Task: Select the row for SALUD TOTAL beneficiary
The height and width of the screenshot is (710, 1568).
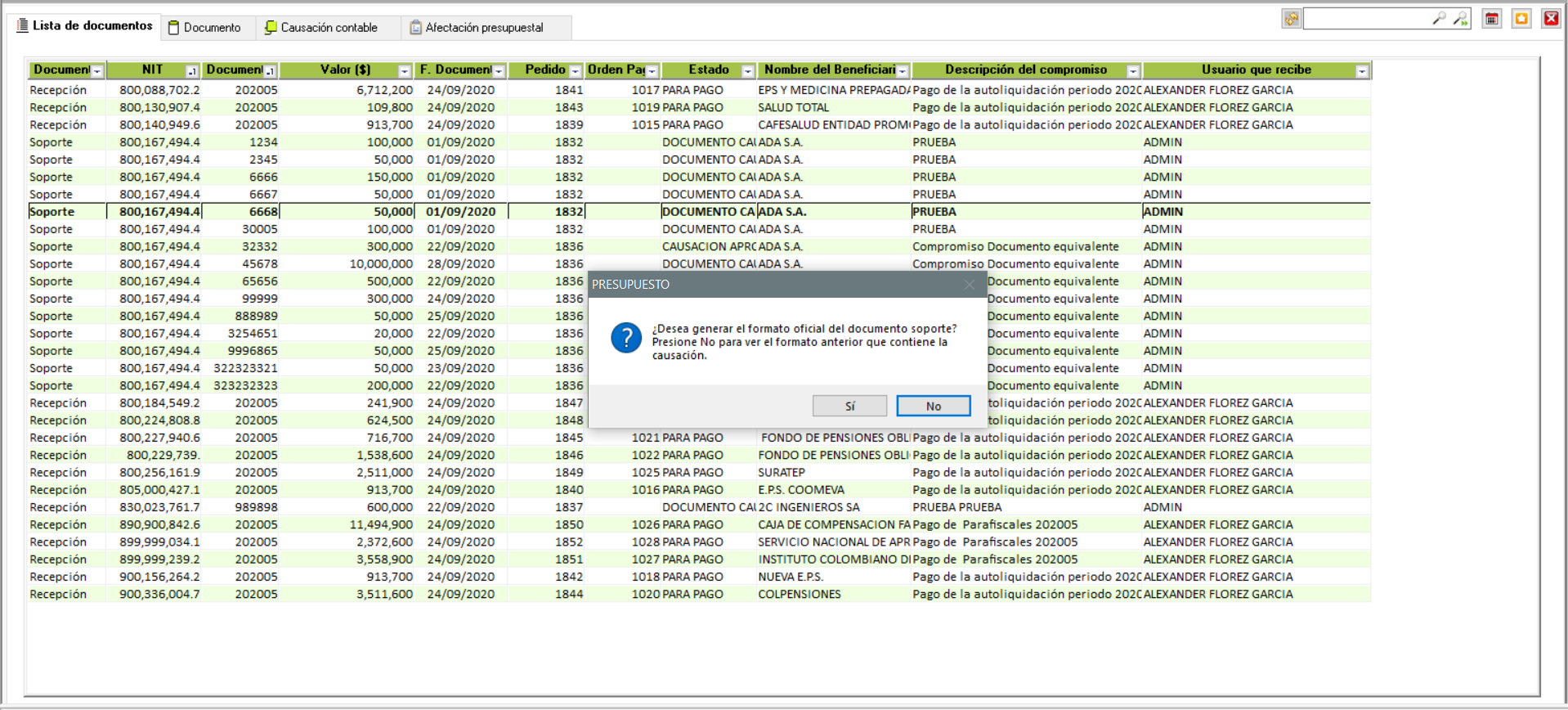Action: pyautogui.click(x=793, y=107)
